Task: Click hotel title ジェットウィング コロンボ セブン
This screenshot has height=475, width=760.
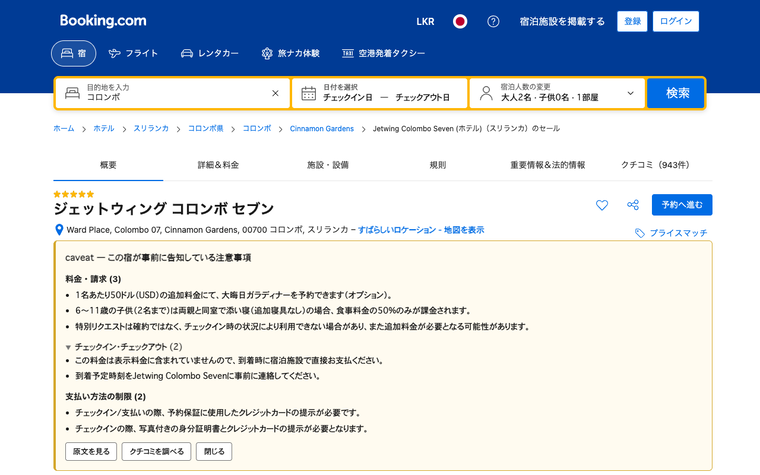Action: pos(164,209)
